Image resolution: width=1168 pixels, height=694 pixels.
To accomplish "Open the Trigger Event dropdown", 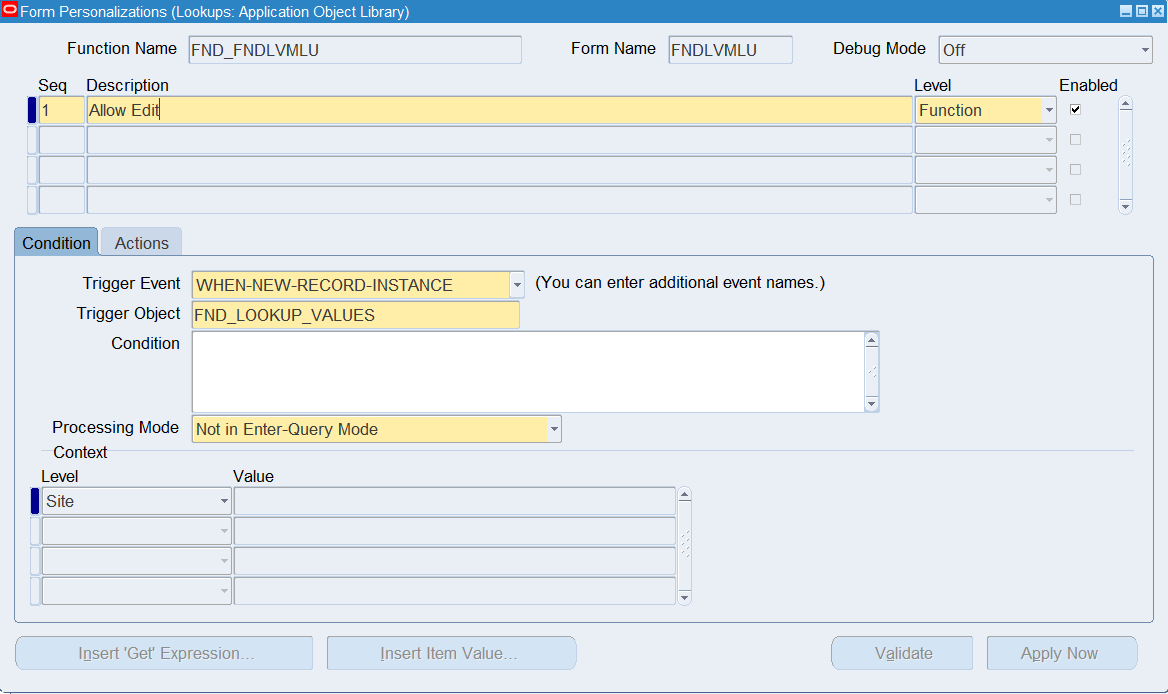I will point(517,284).
